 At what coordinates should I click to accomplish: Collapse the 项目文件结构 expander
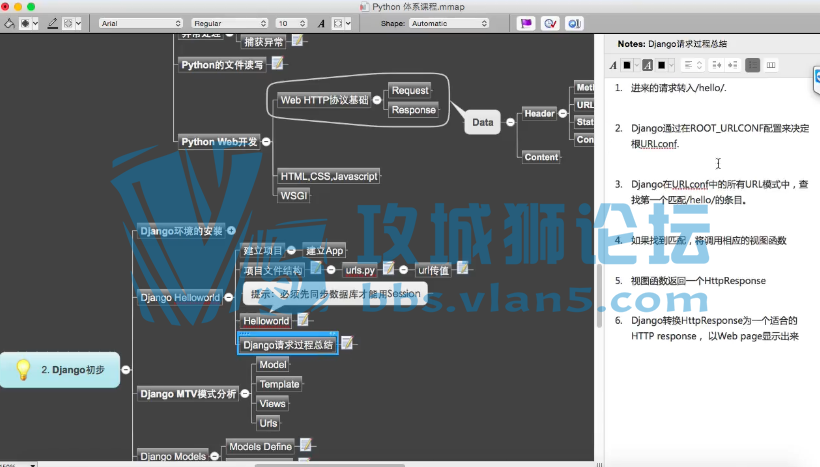tap(331, 270)
